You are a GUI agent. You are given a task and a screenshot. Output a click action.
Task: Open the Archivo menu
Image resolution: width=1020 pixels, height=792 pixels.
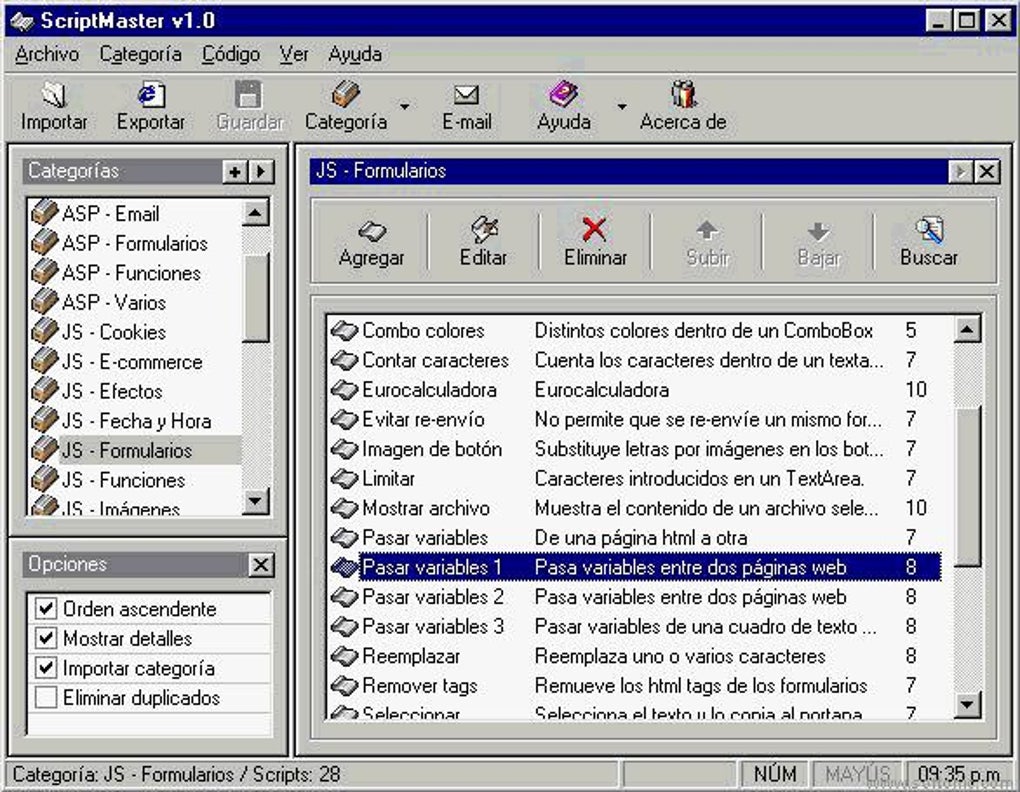pyautogui.click(x=45, y=54)
